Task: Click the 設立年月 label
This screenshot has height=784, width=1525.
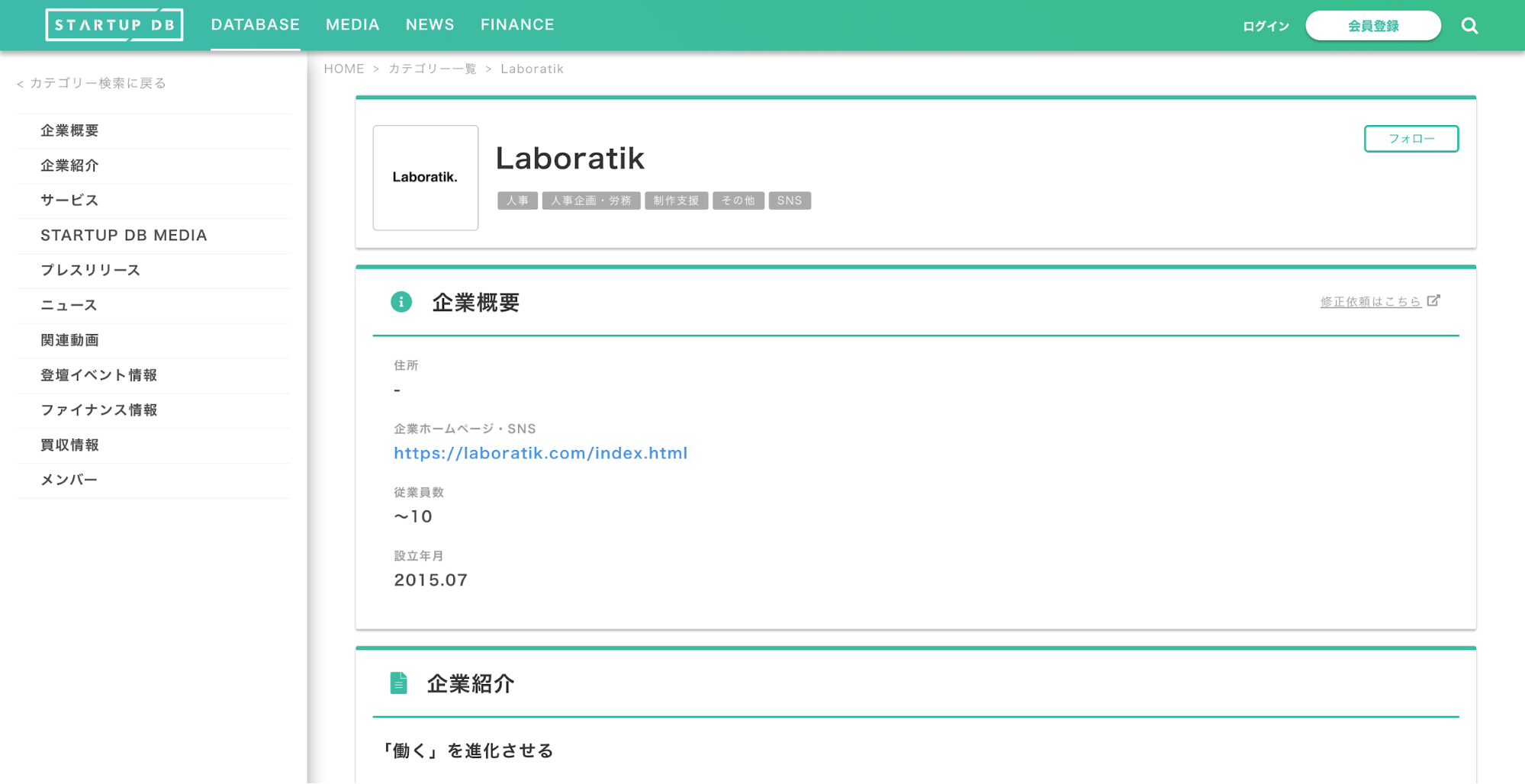Action: click(x=419, y=556)
